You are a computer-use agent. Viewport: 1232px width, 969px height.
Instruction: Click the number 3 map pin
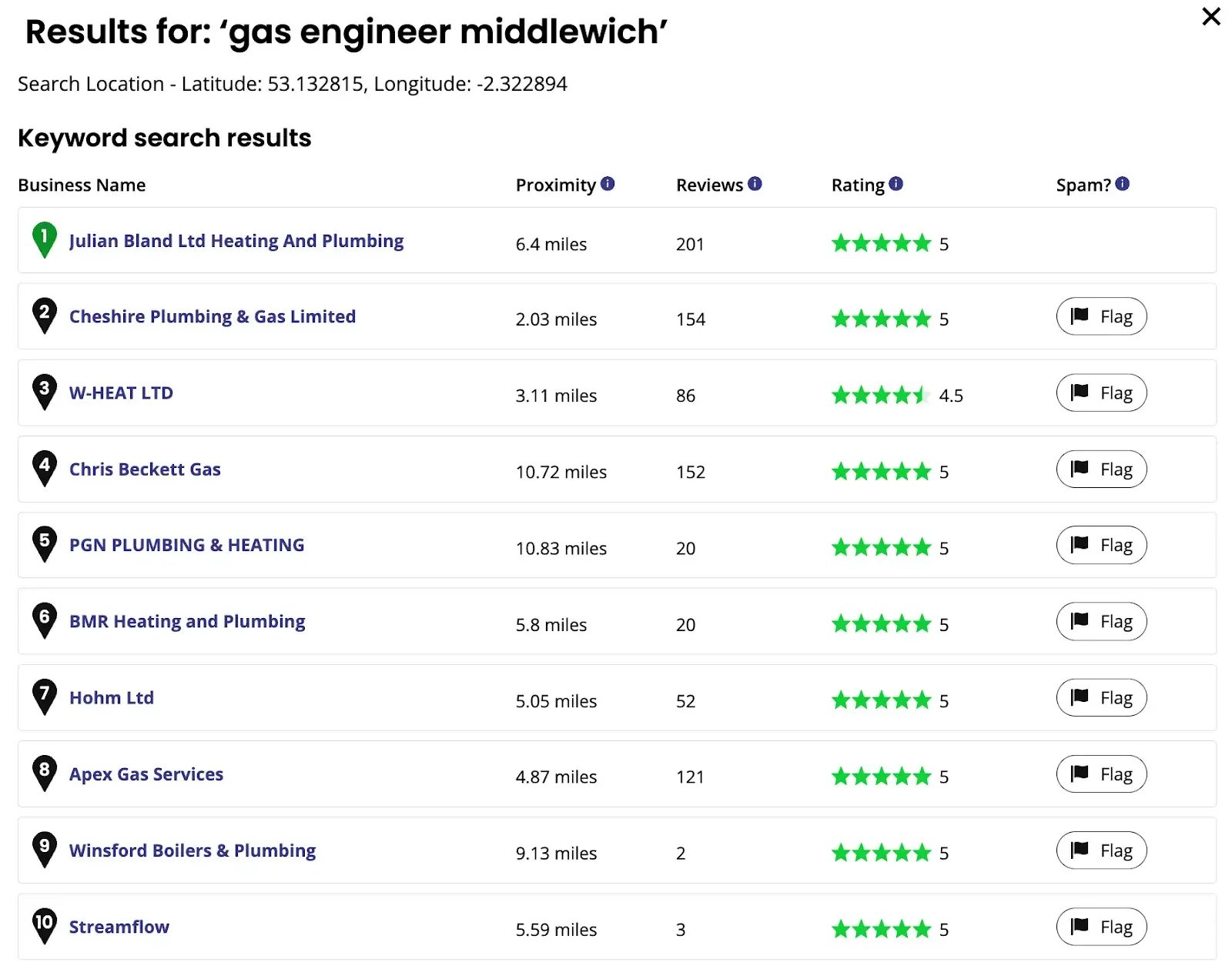coord(45,391)
